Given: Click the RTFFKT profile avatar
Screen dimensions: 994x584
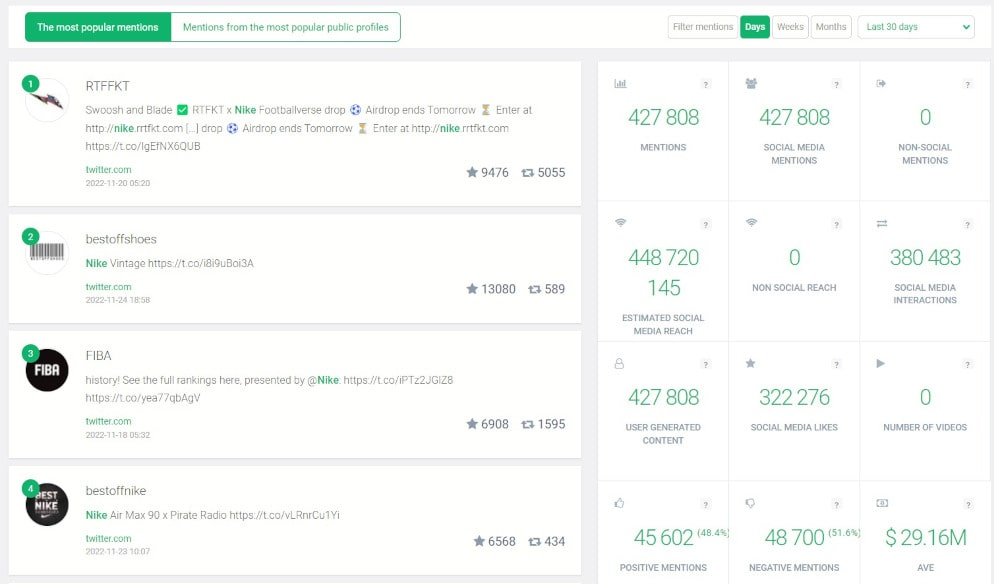Looking at the screenshot, I should point(47,100).
